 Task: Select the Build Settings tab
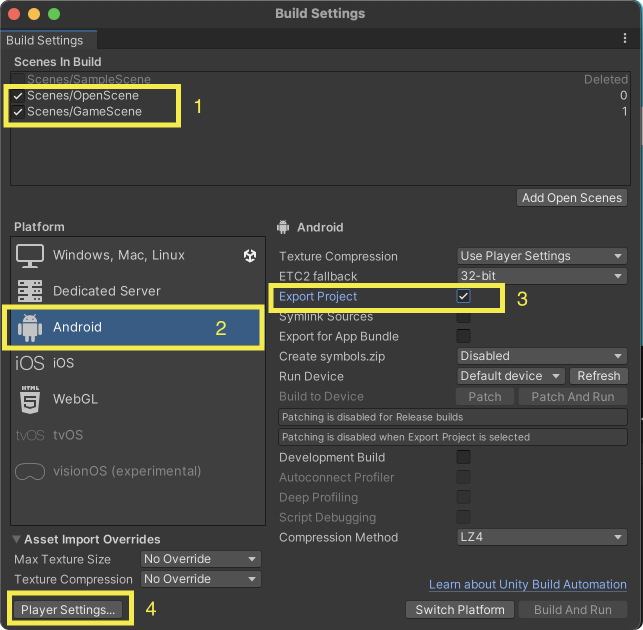click(45, 41)
